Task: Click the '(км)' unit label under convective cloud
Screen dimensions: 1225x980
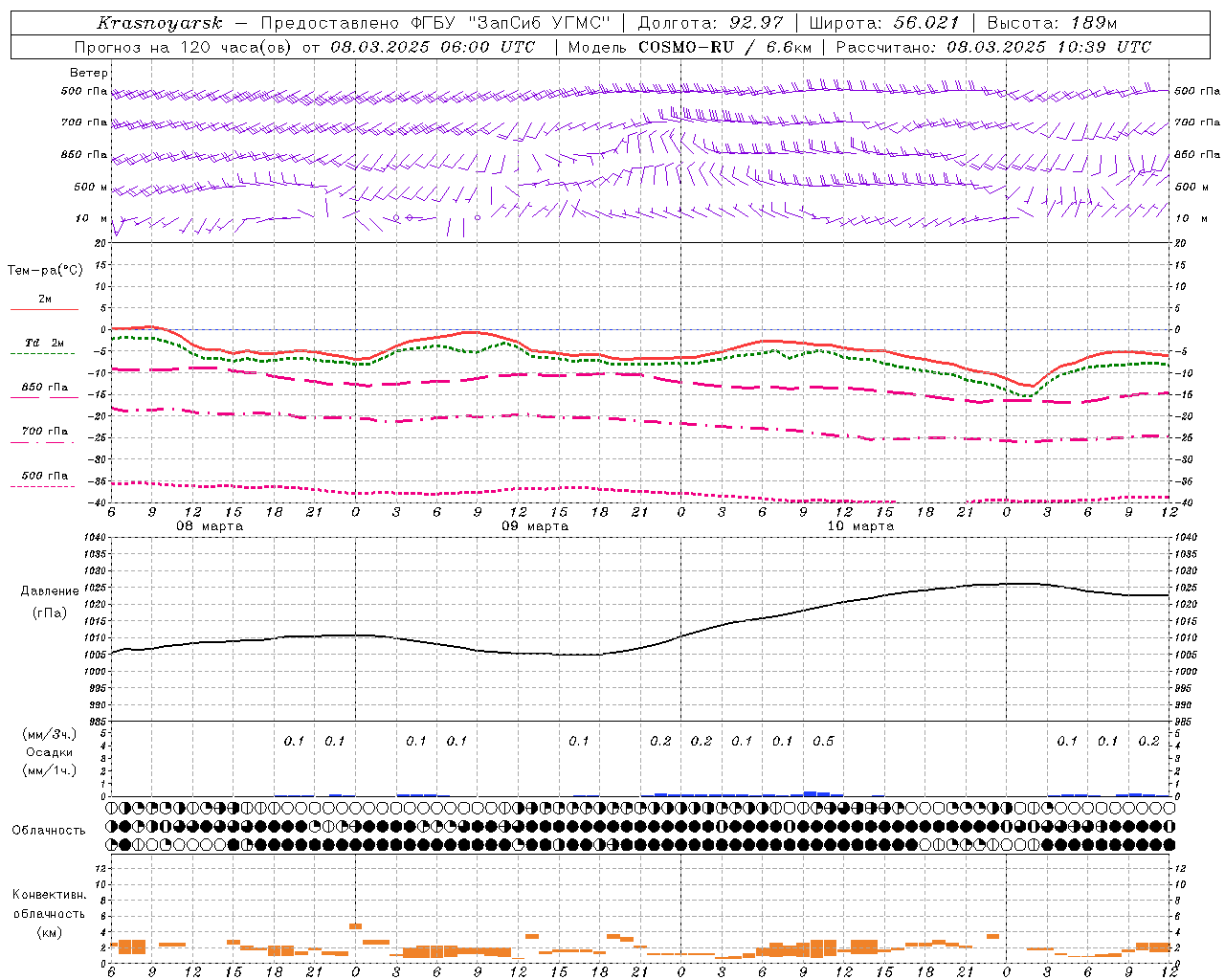Action: [50, 932]
